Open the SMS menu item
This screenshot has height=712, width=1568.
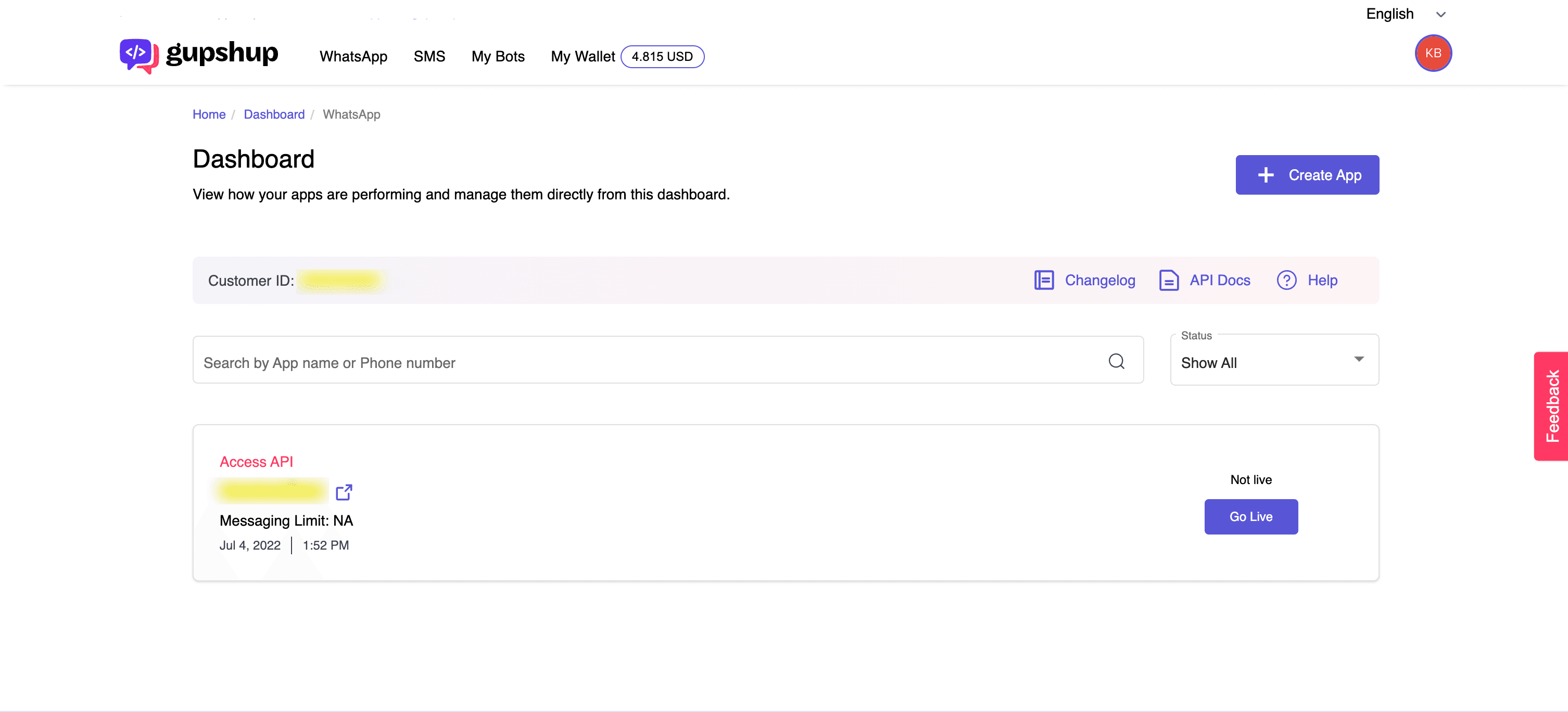[x=429, y=57]
